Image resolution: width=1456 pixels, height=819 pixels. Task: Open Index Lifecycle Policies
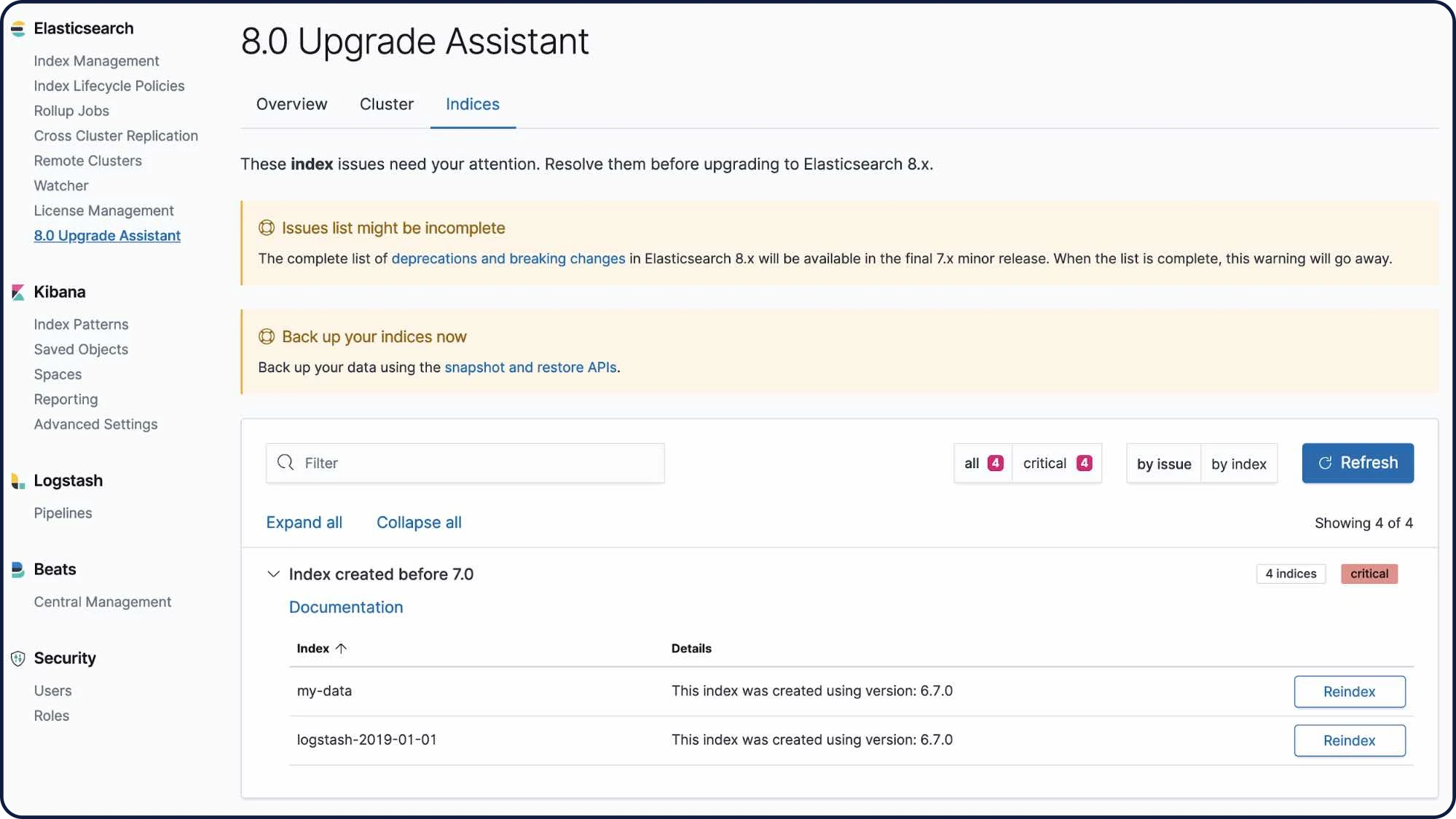click(x=109, y=86)
